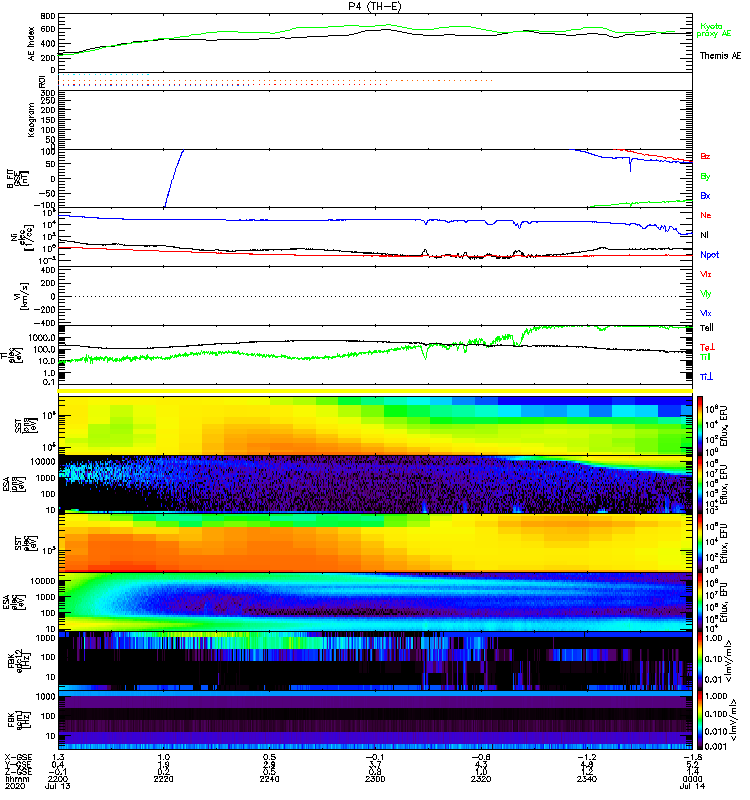Click the 2220 time tick label
Image resolution: width=750 pixels, height=800 pixels.
click(163, 779)
